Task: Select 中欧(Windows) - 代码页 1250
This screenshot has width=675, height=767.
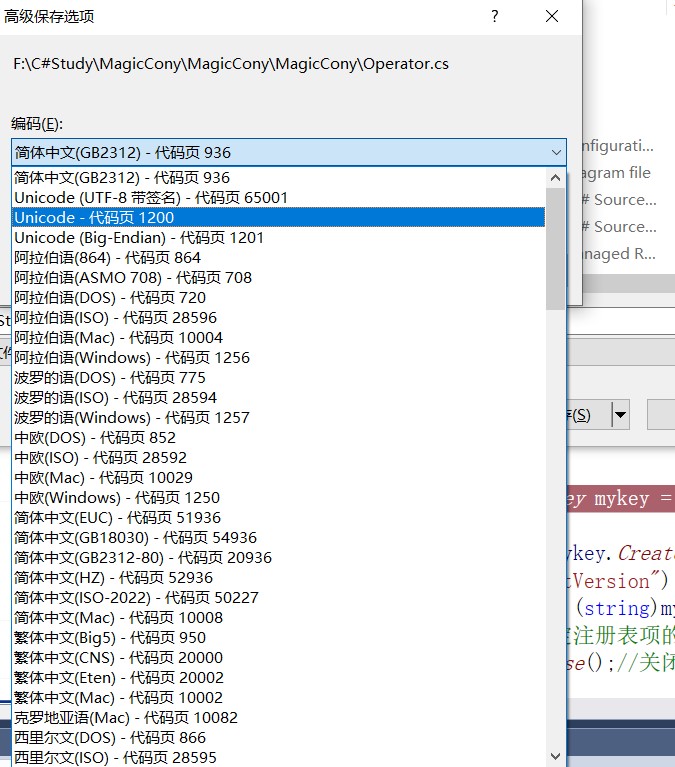Action: pos(278,498)
